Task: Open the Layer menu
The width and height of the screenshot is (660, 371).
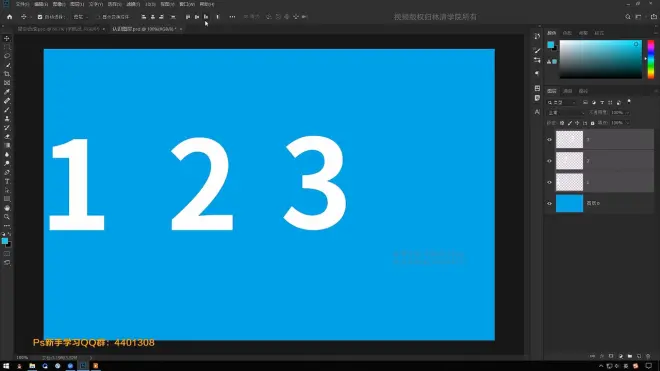Action: (77, 4)
